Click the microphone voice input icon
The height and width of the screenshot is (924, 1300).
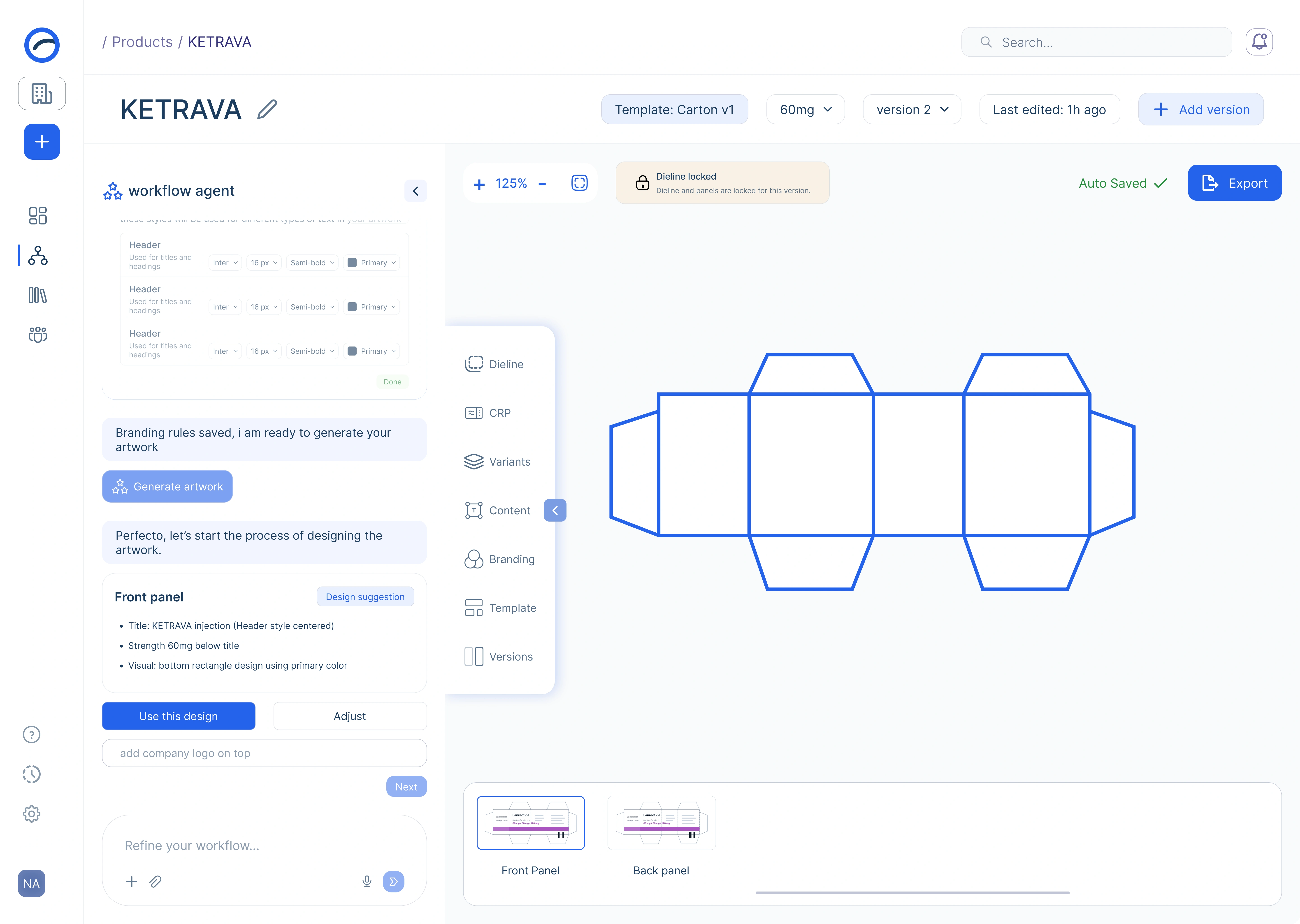click(x=367, y=881)
